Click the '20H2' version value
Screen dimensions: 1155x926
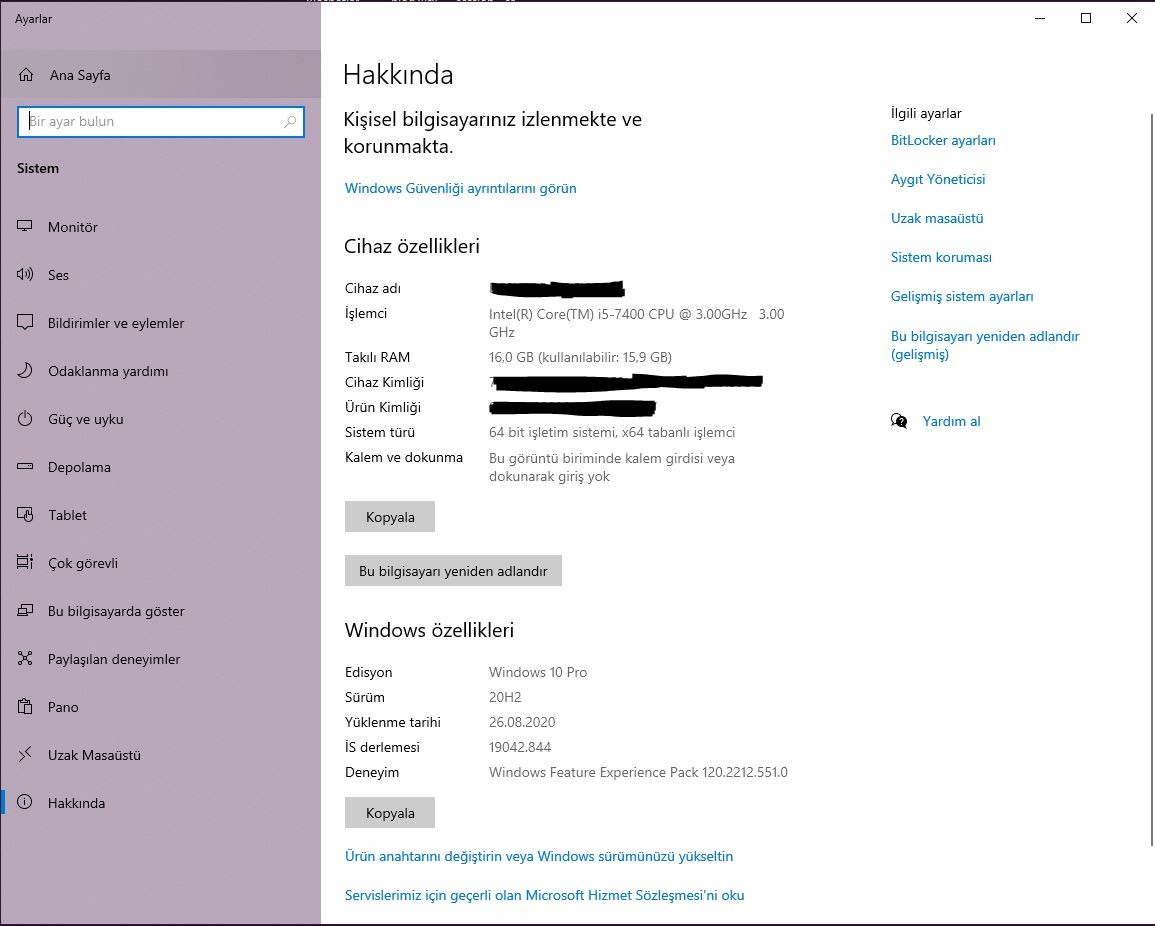[x=505, y=697]
